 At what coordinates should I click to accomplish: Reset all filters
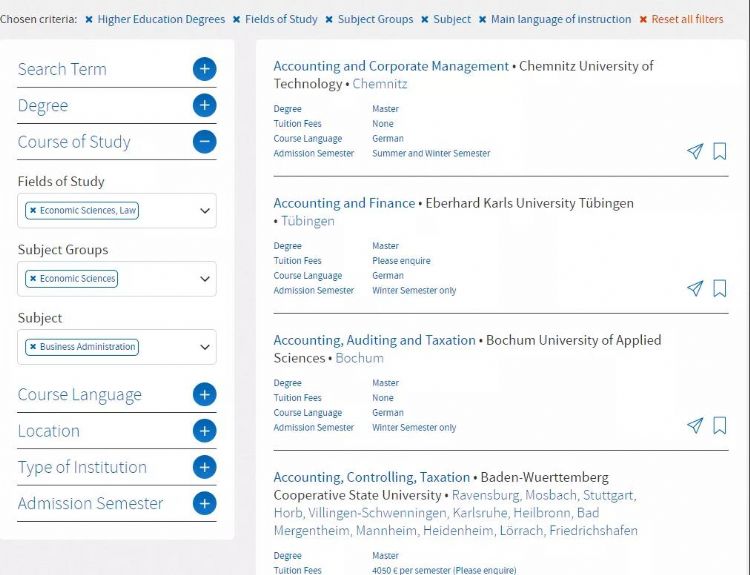point(687,19)
